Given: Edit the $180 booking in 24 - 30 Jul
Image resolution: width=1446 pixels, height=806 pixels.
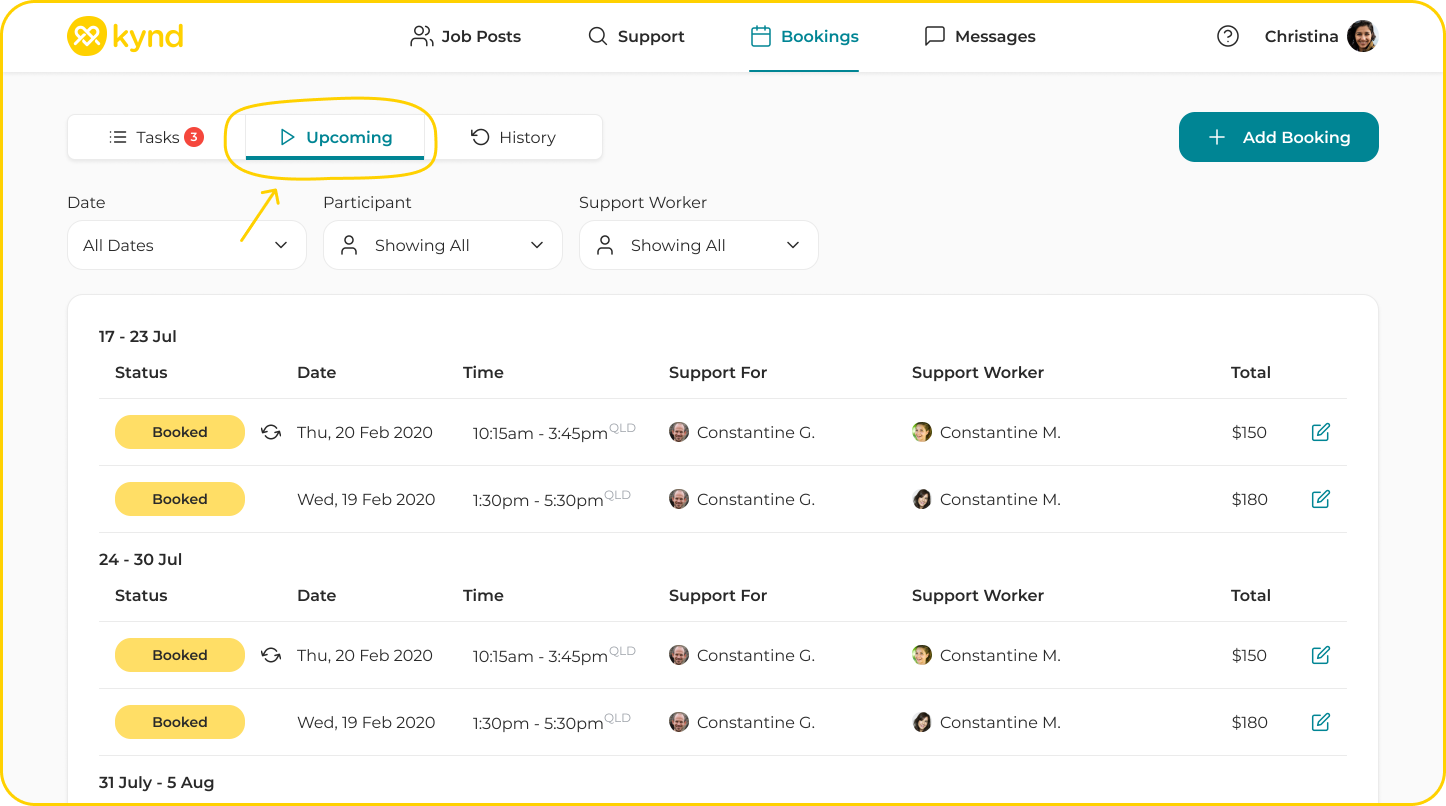Looking at the screenshot, I should 1320,722.
